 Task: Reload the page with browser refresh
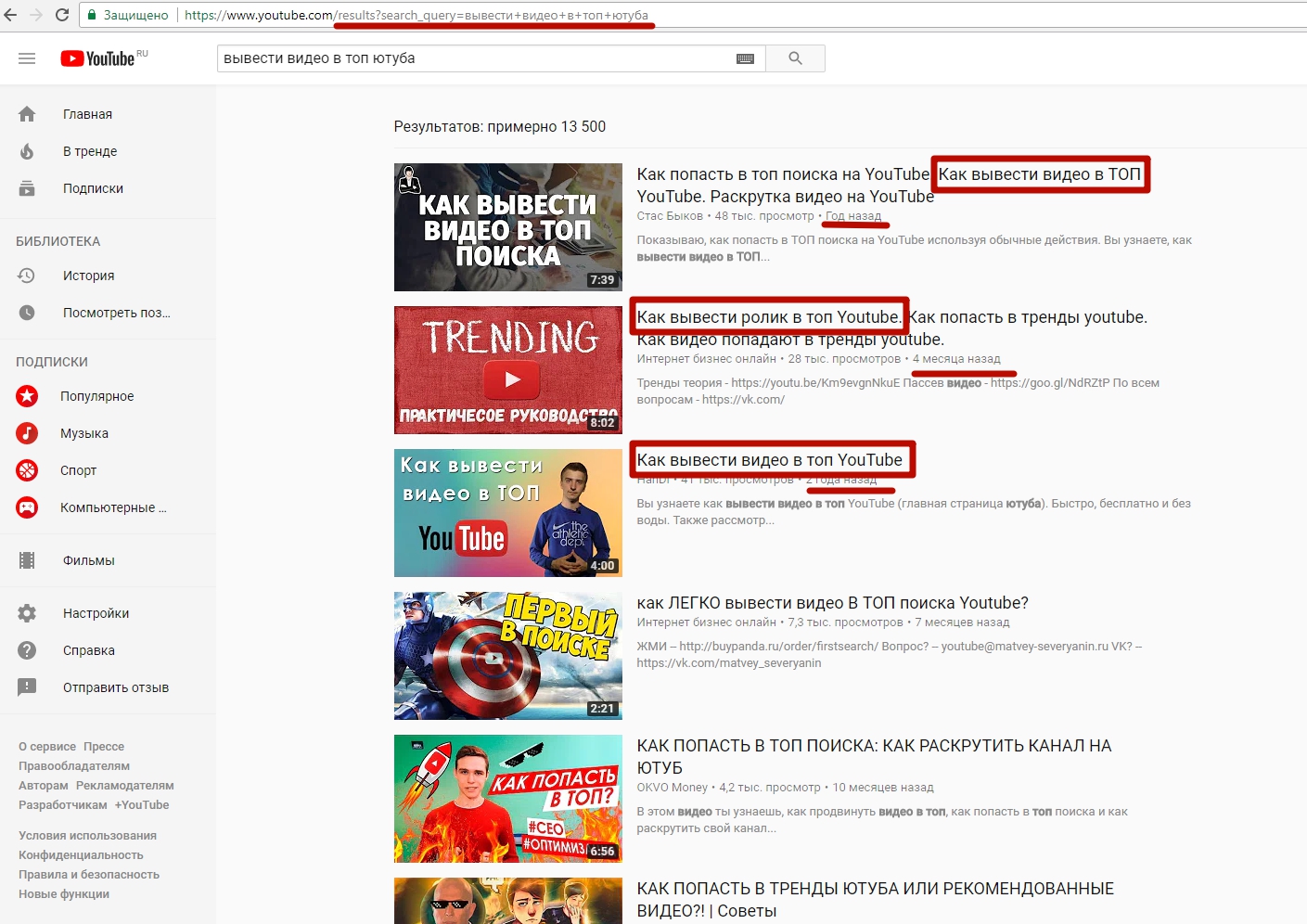coord(62,15)
